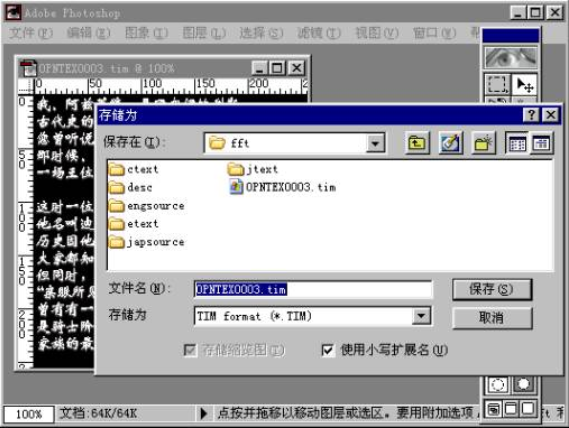Switch file list to details view

pyautogui.click(x=541, y=143)
